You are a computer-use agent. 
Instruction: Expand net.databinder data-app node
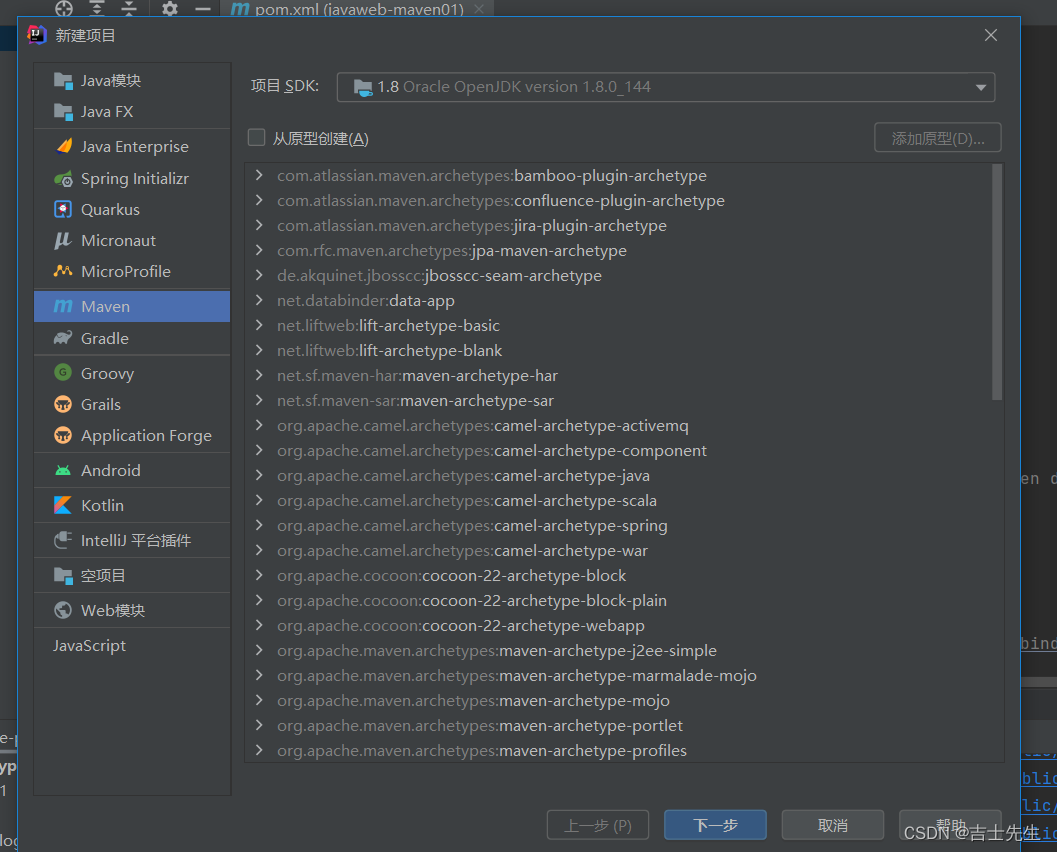260,300
